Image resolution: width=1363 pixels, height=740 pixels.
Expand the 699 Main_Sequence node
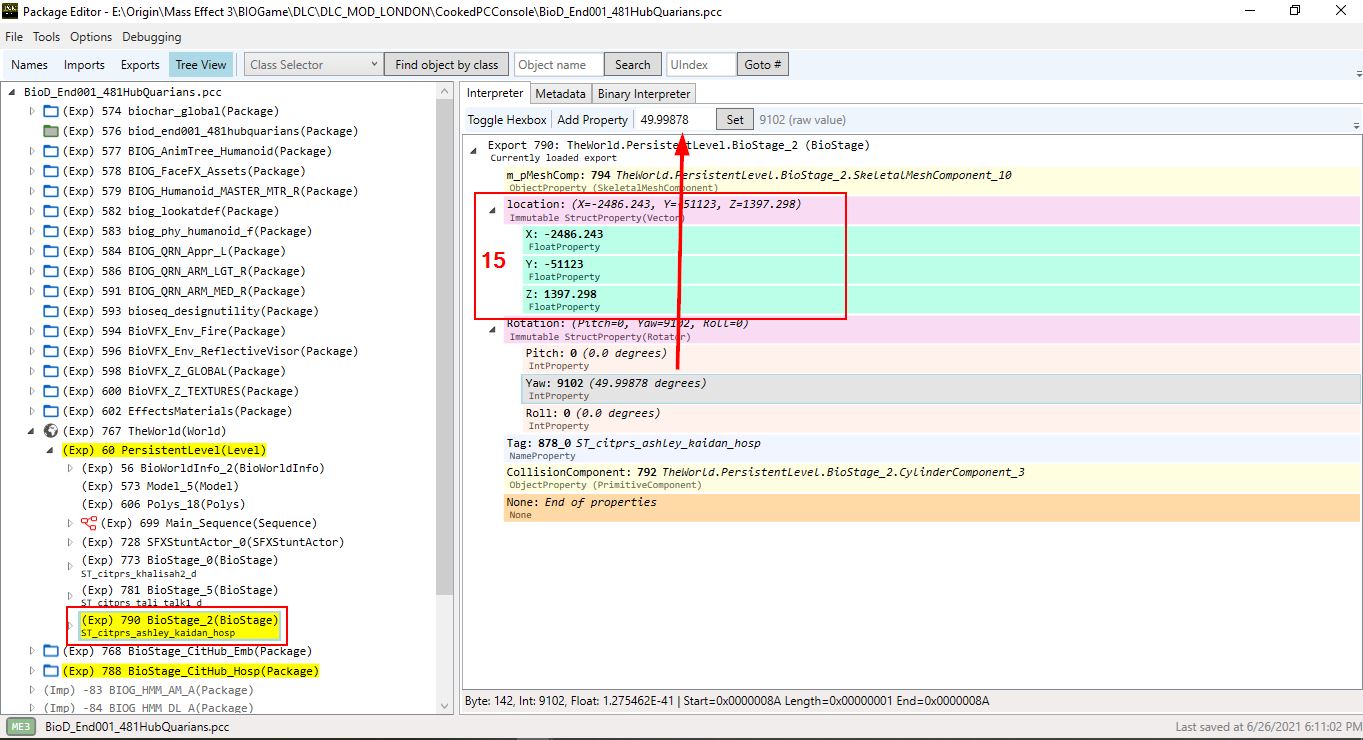tap(69, 523)
